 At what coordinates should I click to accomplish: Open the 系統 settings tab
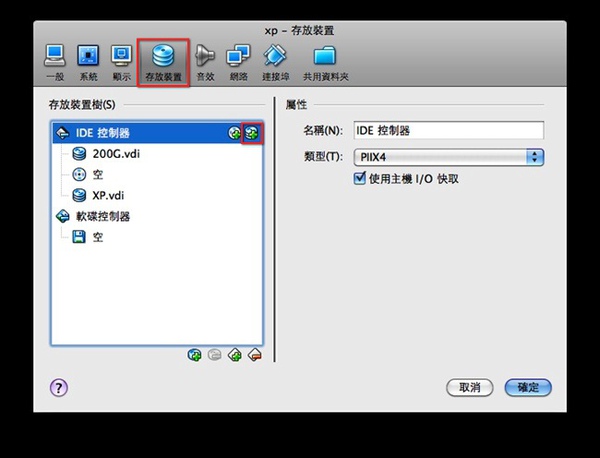coord(88,62)
